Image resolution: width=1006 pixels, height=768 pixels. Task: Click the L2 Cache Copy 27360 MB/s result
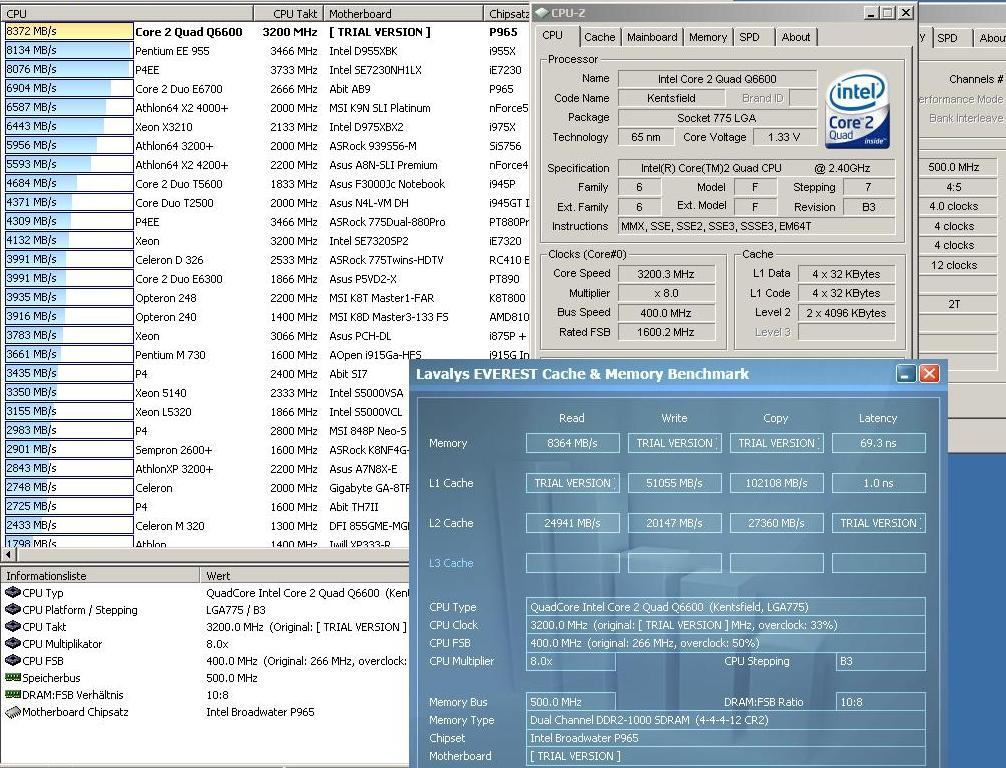point(776,523)
